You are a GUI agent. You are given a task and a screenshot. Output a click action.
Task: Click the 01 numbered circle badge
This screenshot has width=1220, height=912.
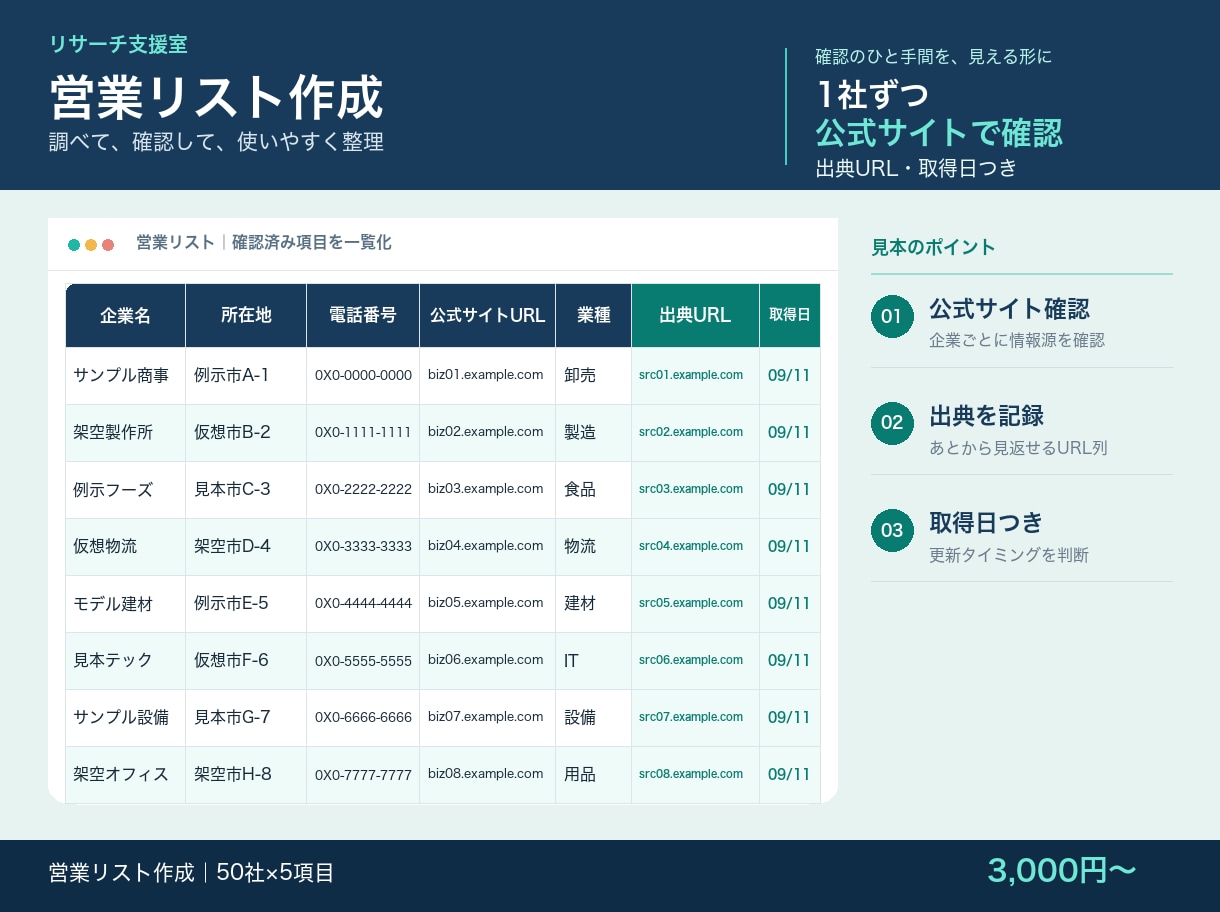[x=892, y=317]
